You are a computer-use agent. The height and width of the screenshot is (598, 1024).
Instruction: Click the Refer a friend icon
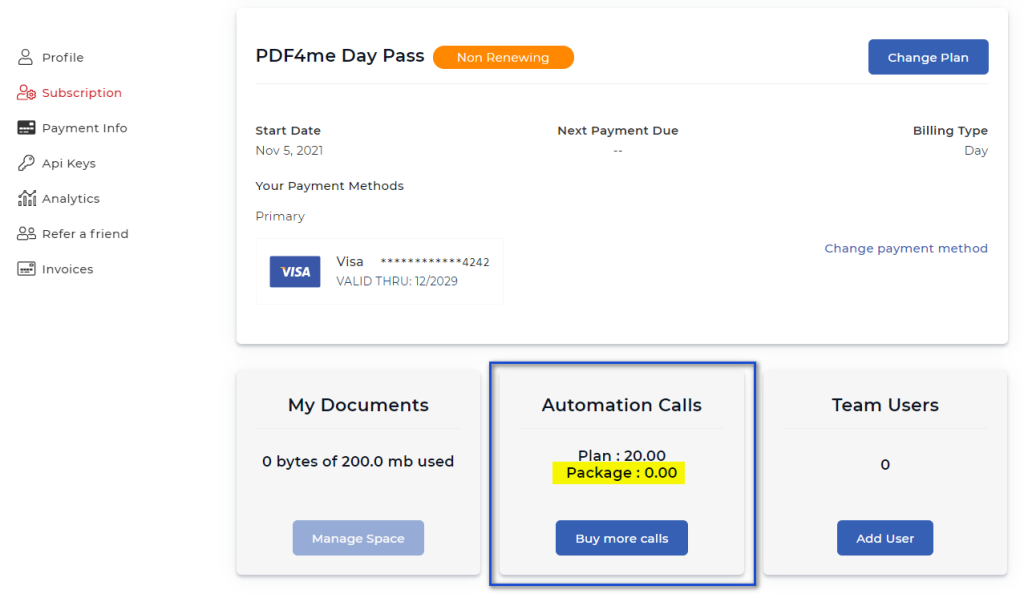pos(27,234)
